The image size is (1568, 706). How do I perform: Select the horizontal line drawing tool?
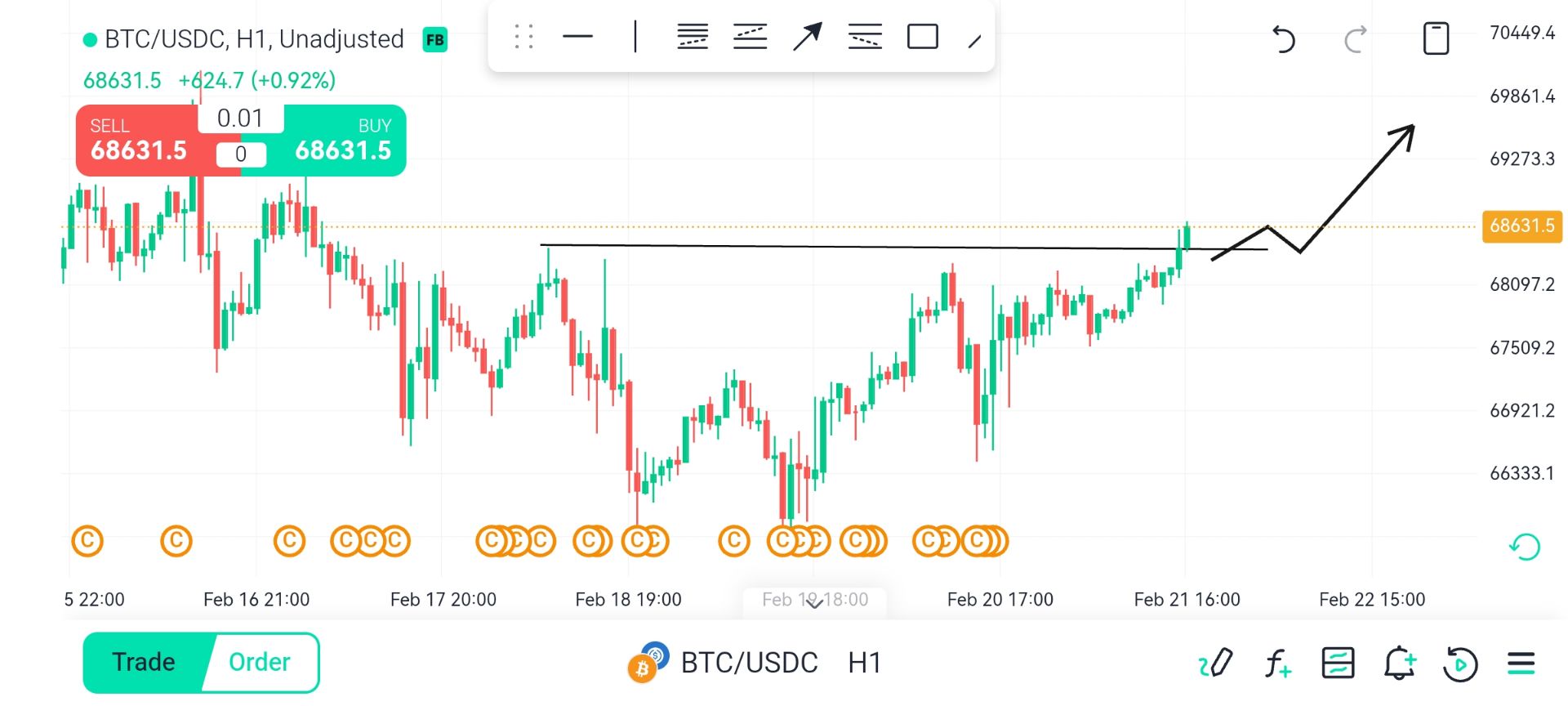[x=577, y=37]
